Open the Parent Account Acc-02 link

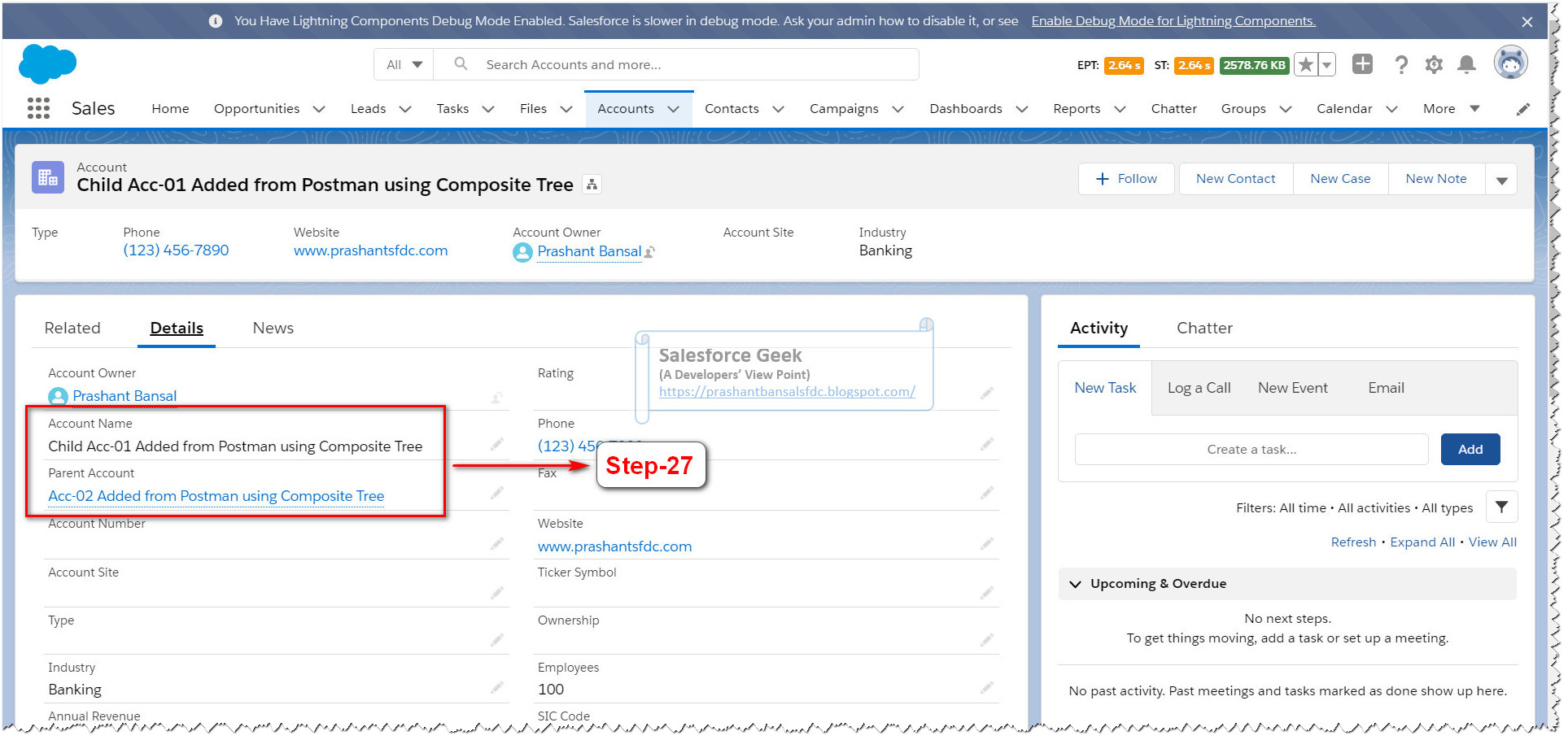(x=216, y=496)
